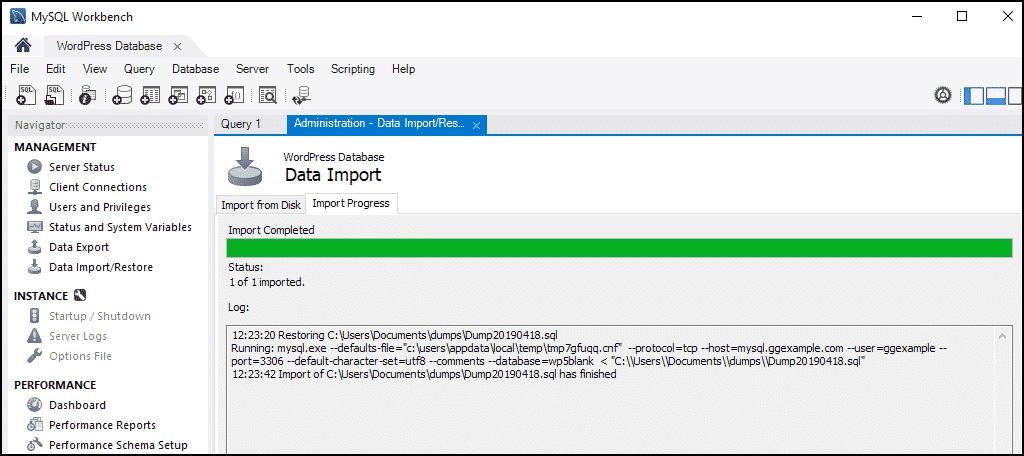Click the Data Import/Restore icon
This screenshot has width=1024, height=456.
click(35, 267)
